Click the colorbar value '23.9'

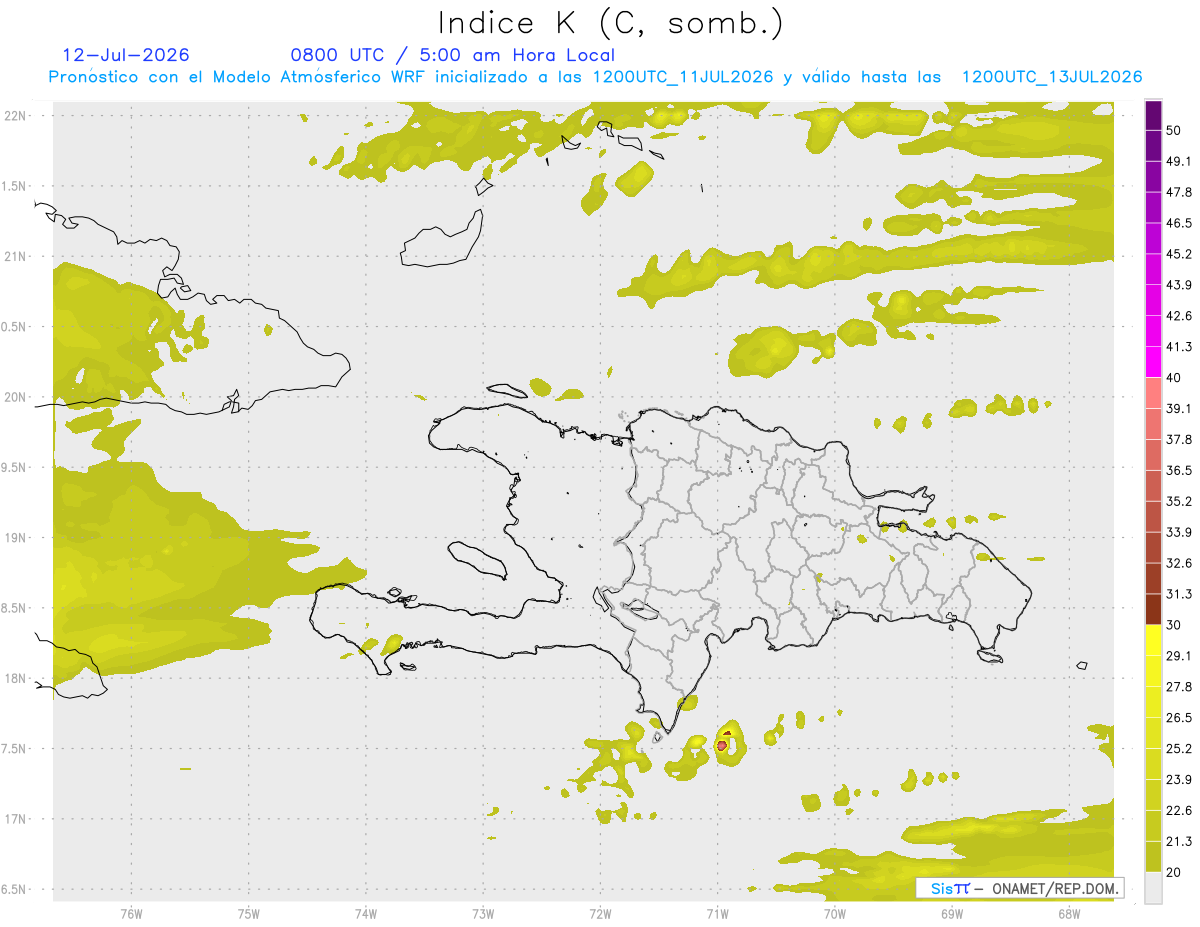pos(1179,780)
